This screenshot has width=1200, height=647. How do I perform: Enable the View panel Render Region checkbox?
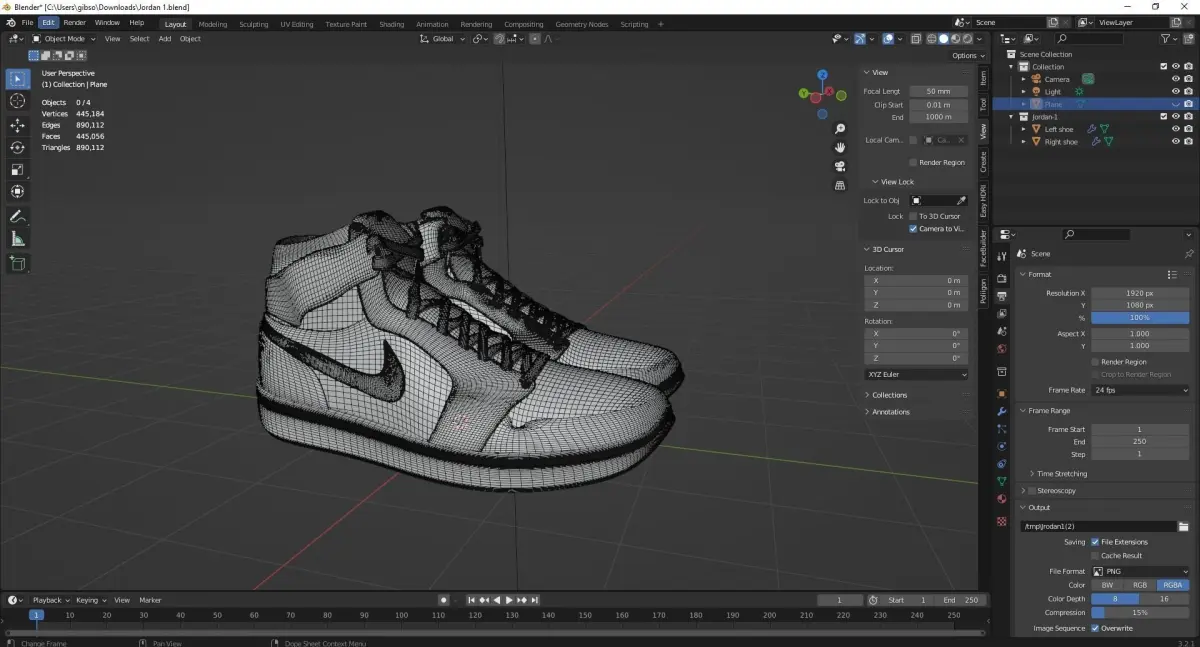tap(913, 162)
